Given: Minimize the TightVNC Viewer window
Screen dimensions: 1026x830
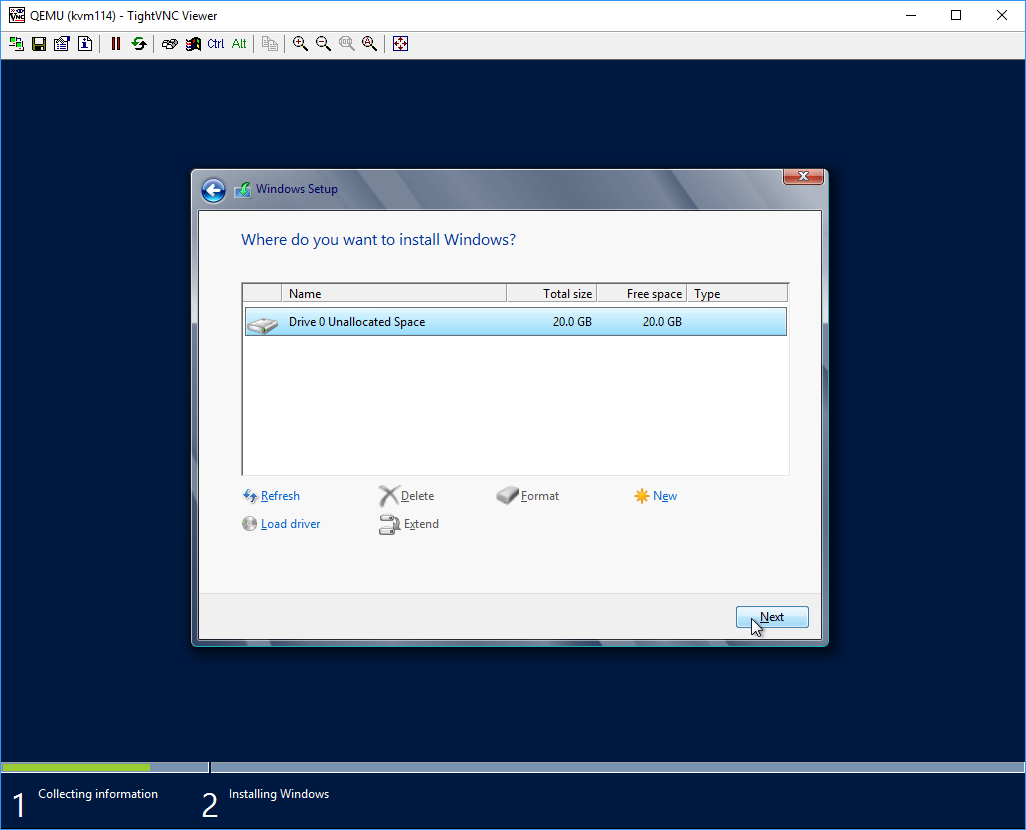Looking at the screenshot, I should (911, 15).
